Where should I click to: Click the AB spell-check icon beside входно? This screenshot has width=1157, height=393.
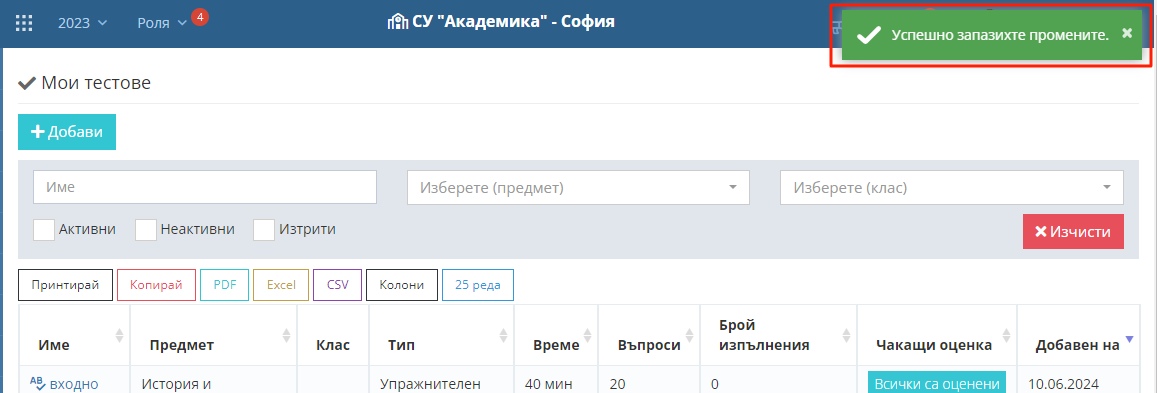[38, 383]
